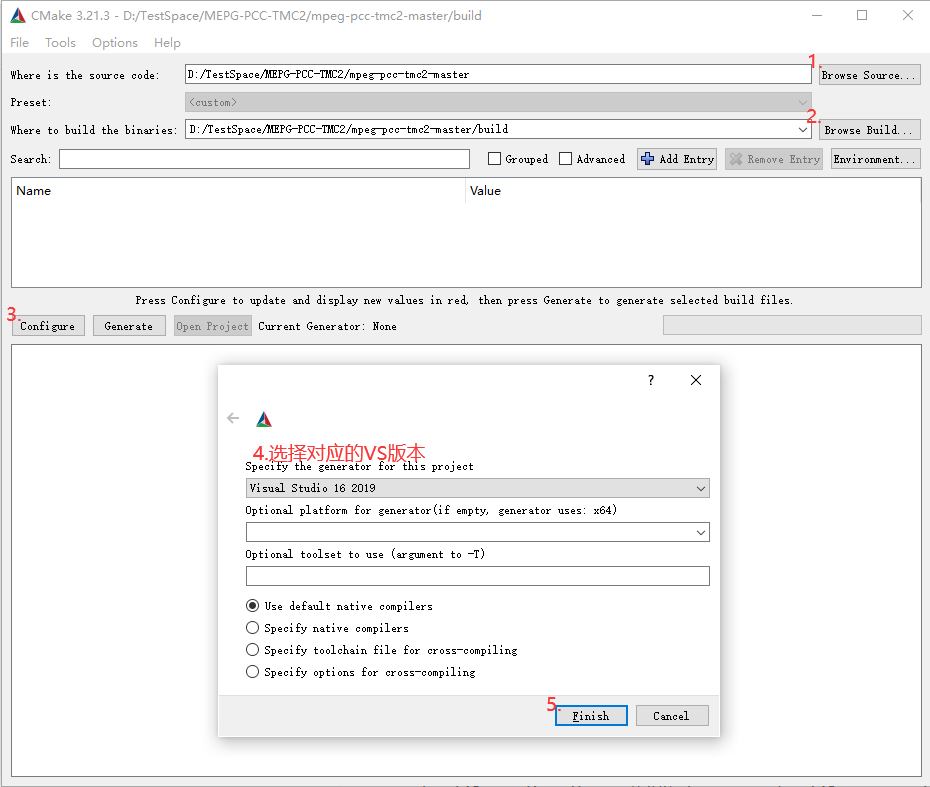Click Cancel in the generator dialog
930x787 pixels.
tap(671, 716)
